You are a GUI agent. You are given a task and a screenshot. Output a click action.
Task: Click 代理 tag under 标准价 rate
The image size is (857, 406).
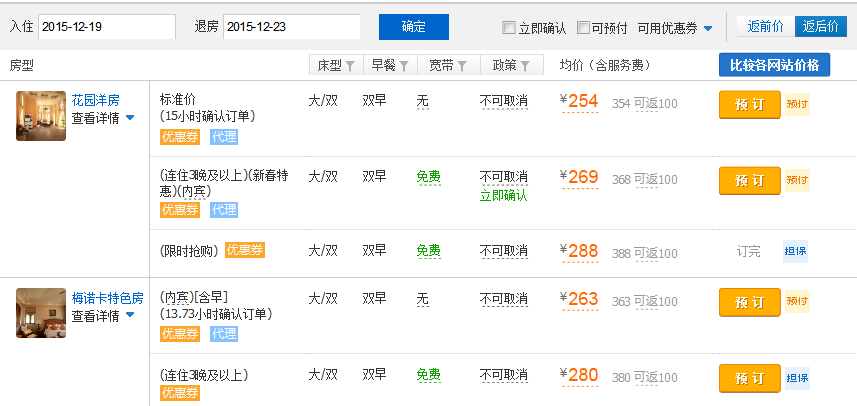coord(224,137)
